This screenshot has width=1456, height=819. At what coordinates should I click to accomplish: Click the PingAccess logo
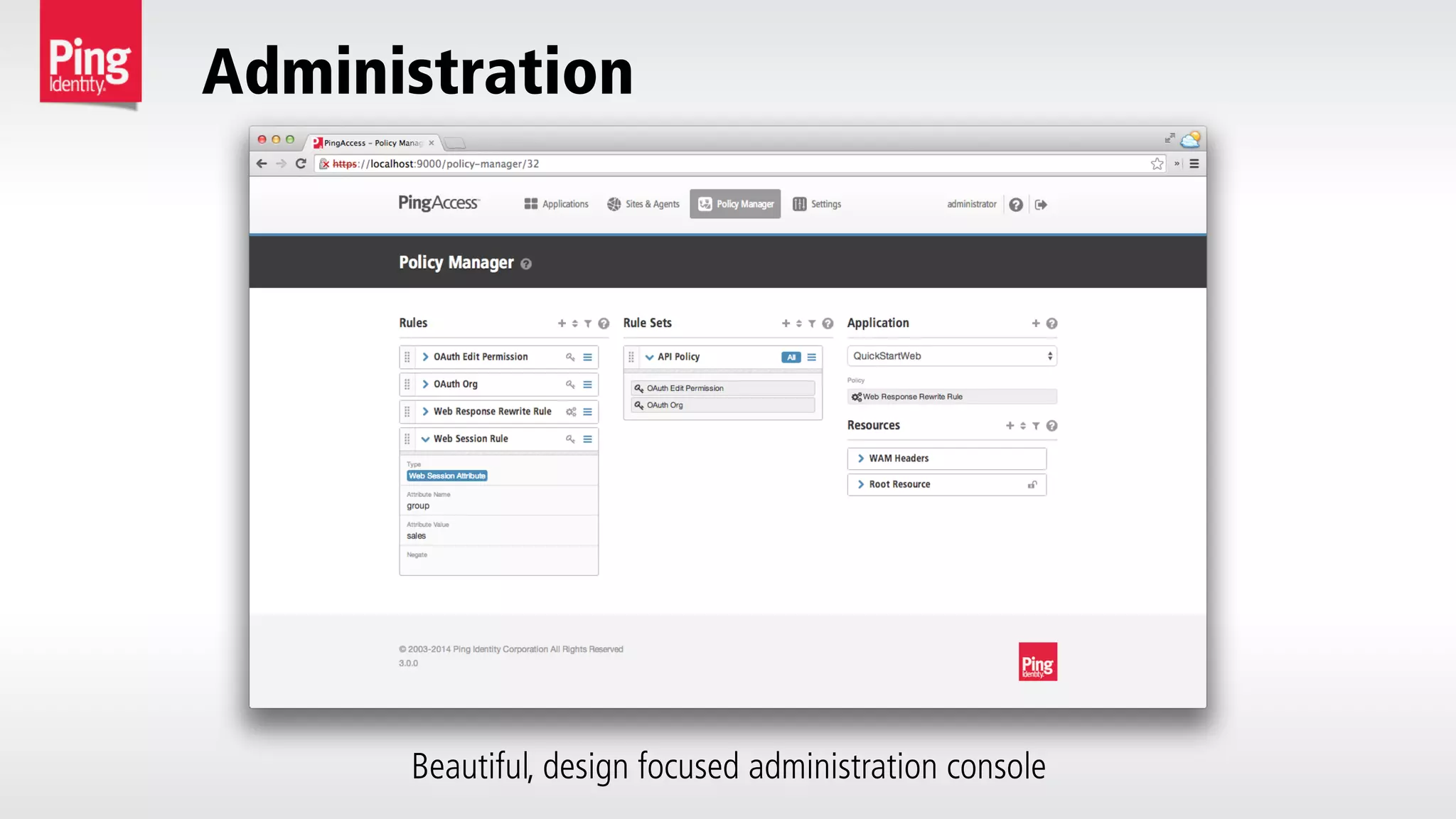click(439, 203)
